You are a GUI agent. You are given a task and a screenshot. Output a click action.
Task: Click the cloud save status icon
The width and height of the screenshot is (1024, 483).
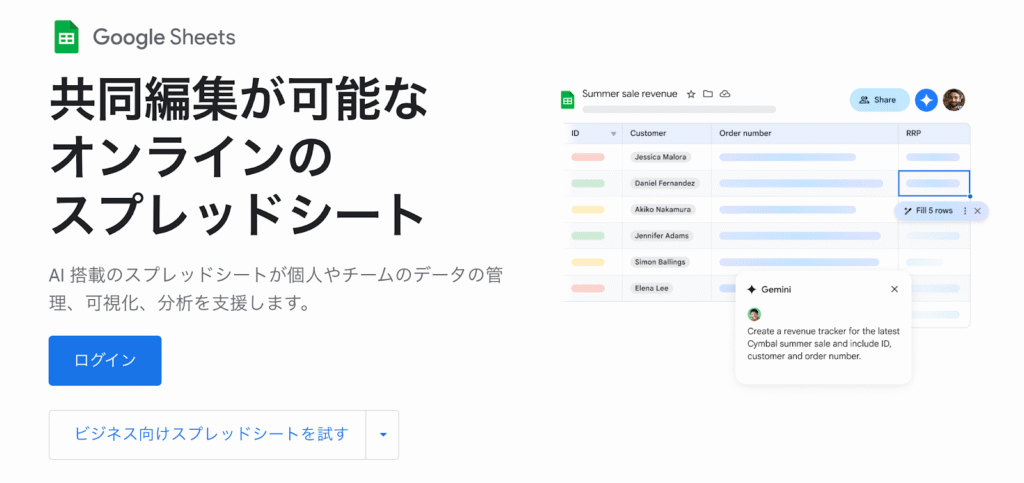[725, 94]
